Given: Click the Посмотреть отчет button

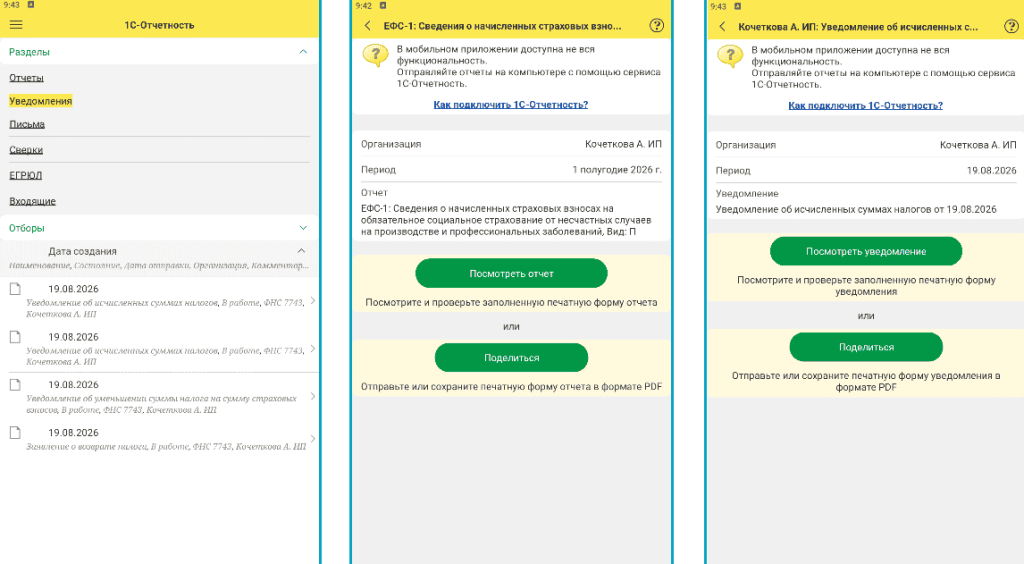Looking at the screenshot, I should 511,273.
